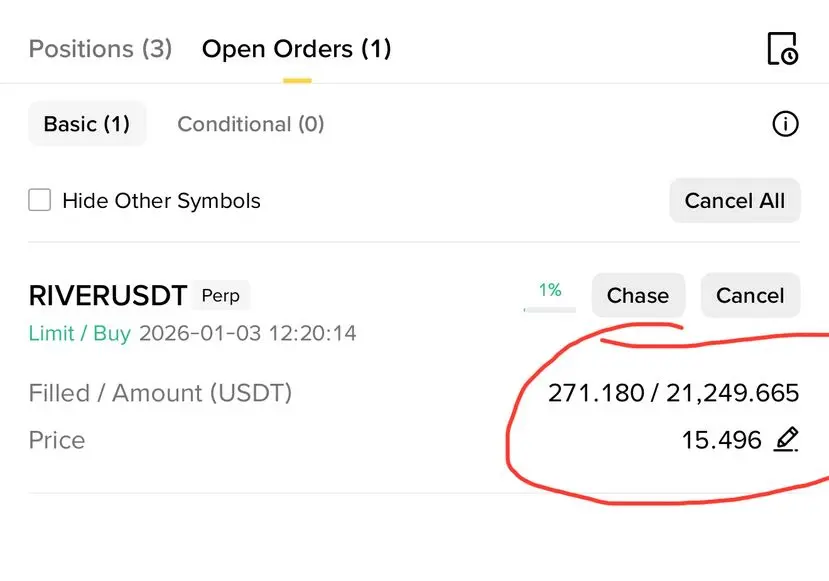Screen dimensions: 829x581
Task: Click the Perp badge
Action: click(221, 296)
